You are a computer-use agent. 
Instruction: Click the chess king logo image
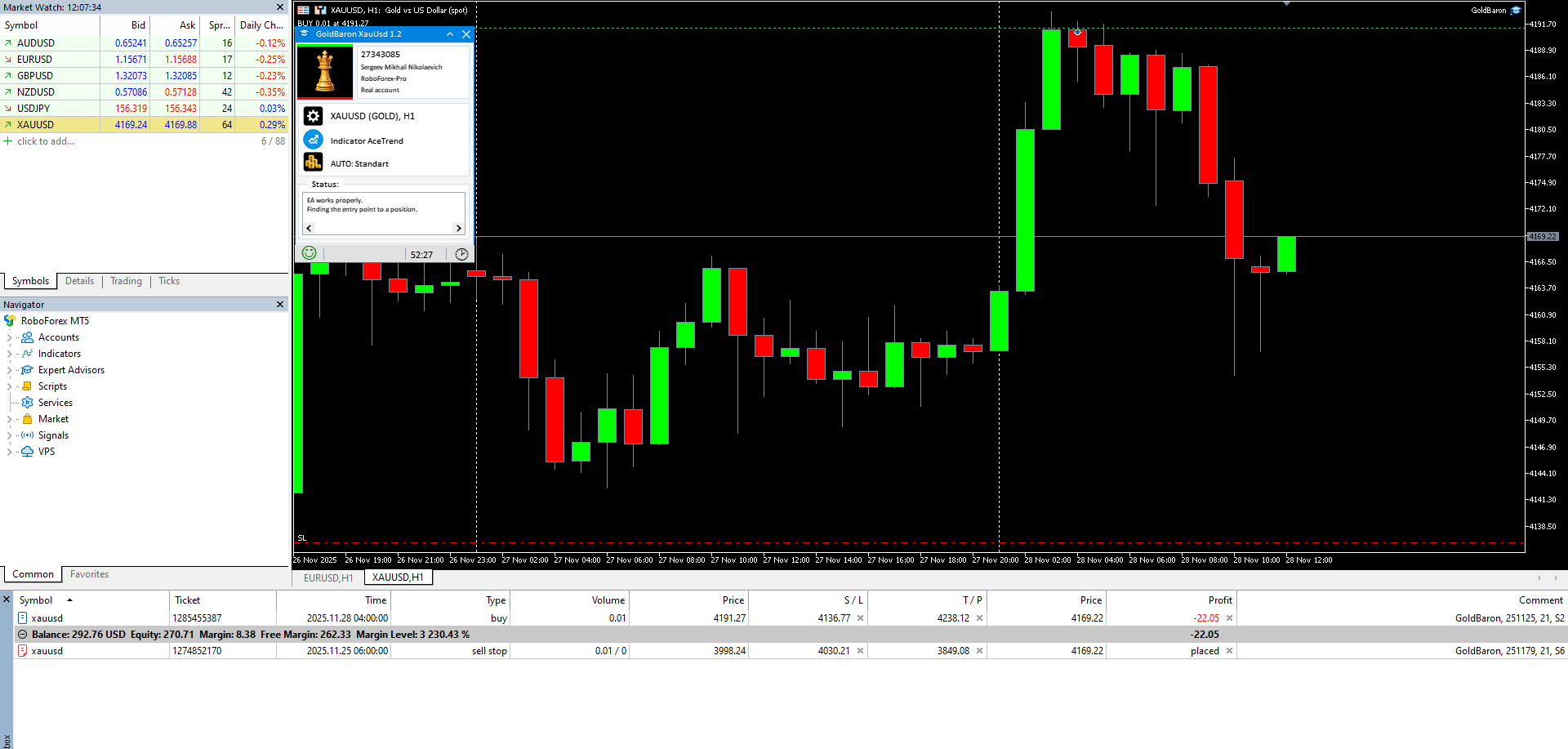coord(325,72)
